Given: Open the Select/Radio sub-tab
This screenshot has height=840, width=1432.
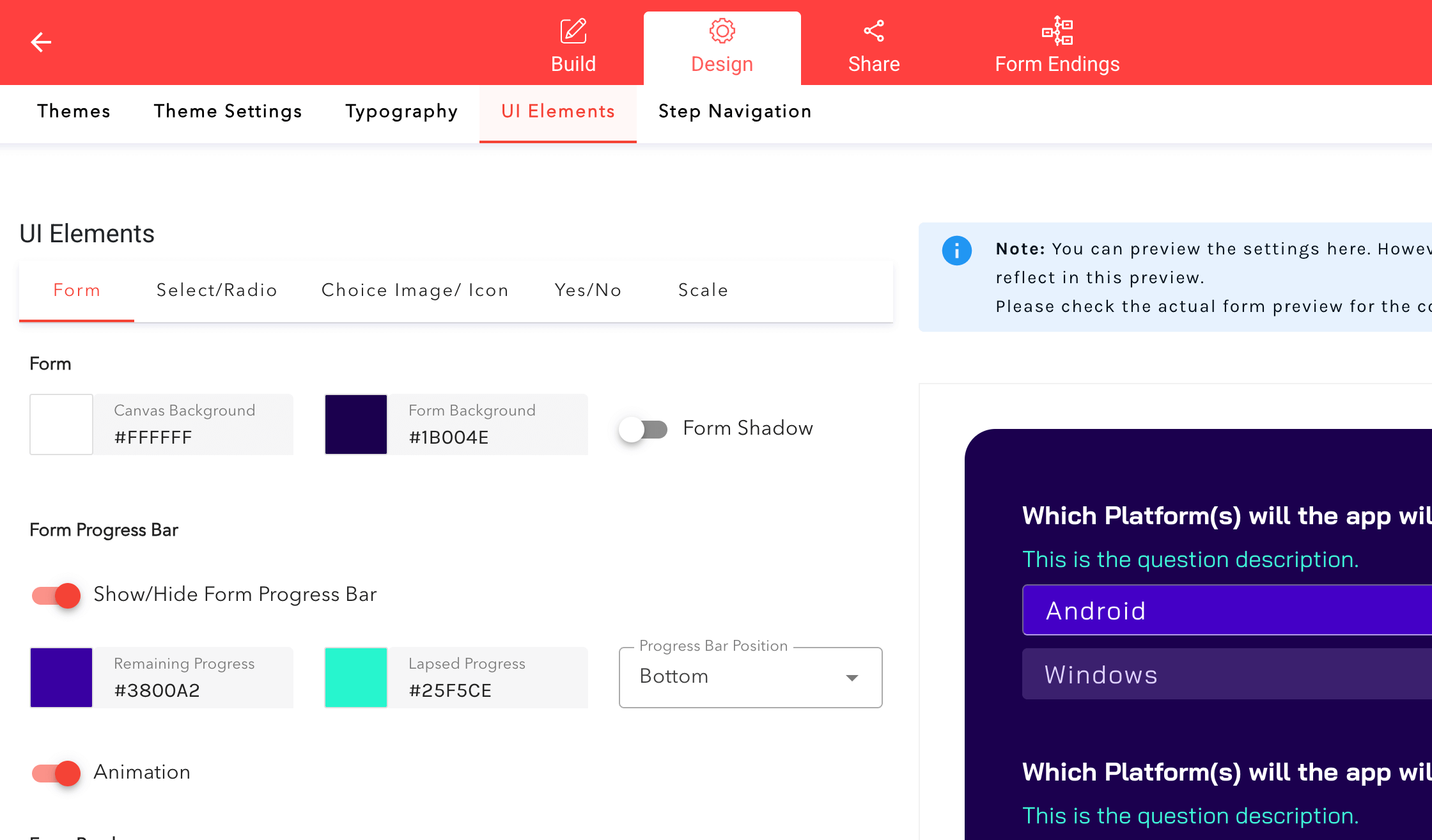Looking at the screenshot, I should [x=217, y=290].
